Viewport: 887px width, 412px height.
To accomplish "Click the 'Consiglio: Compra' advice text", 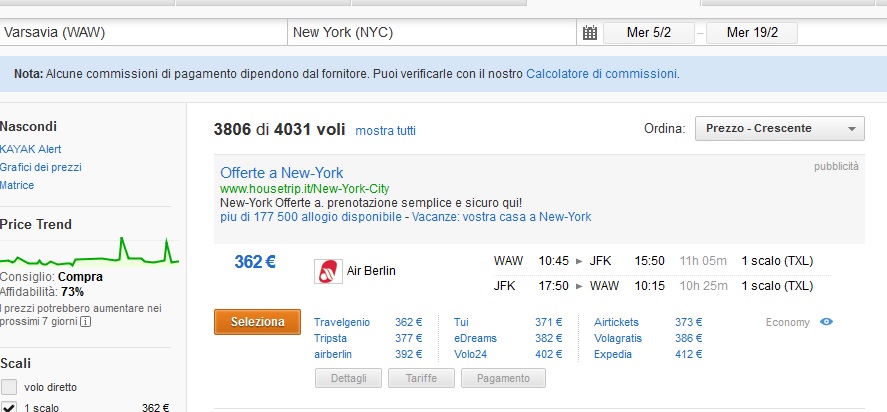I will (51, 277).
